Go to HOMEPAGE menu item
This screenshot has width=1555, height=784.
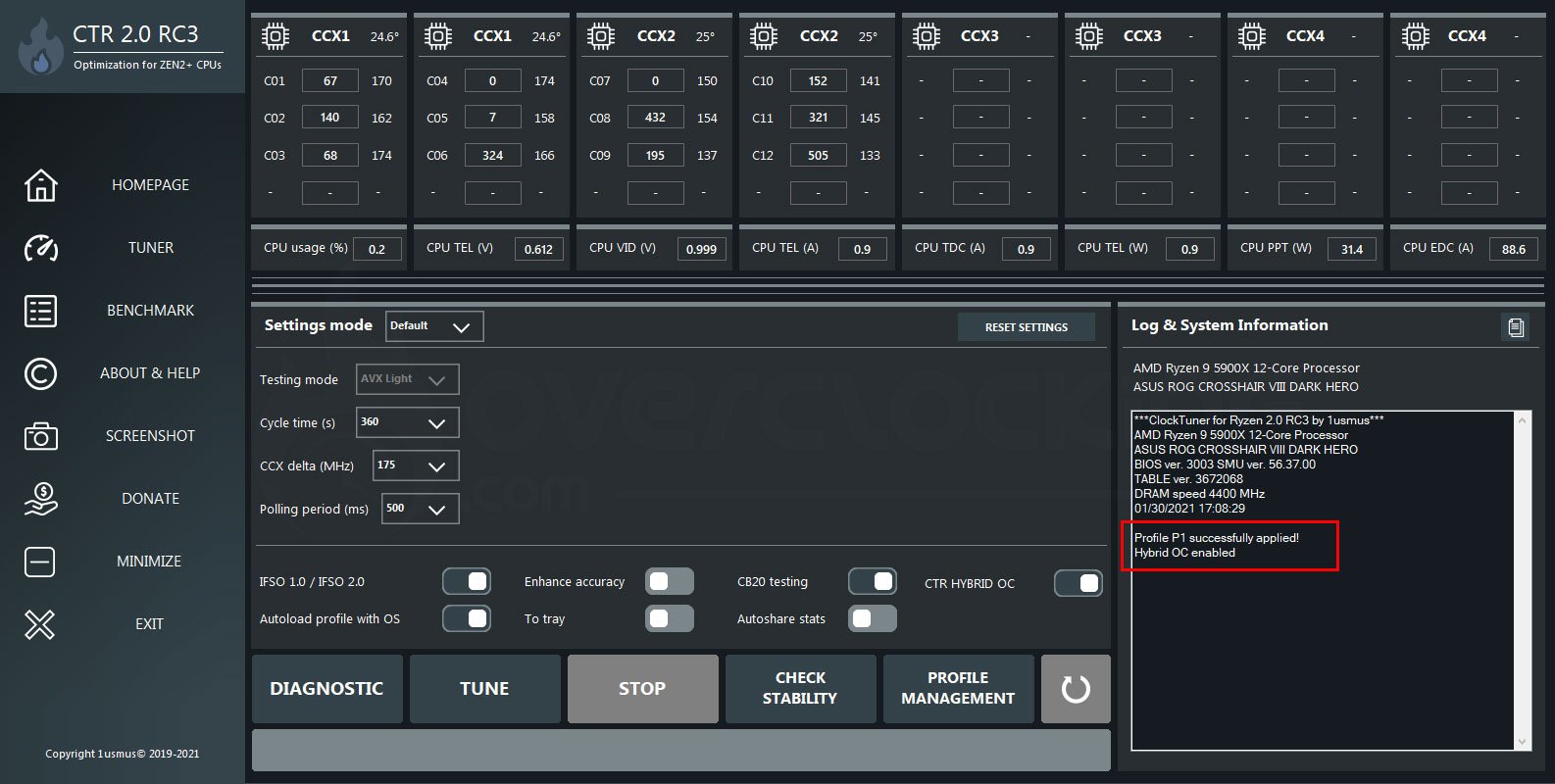[150, 185]
